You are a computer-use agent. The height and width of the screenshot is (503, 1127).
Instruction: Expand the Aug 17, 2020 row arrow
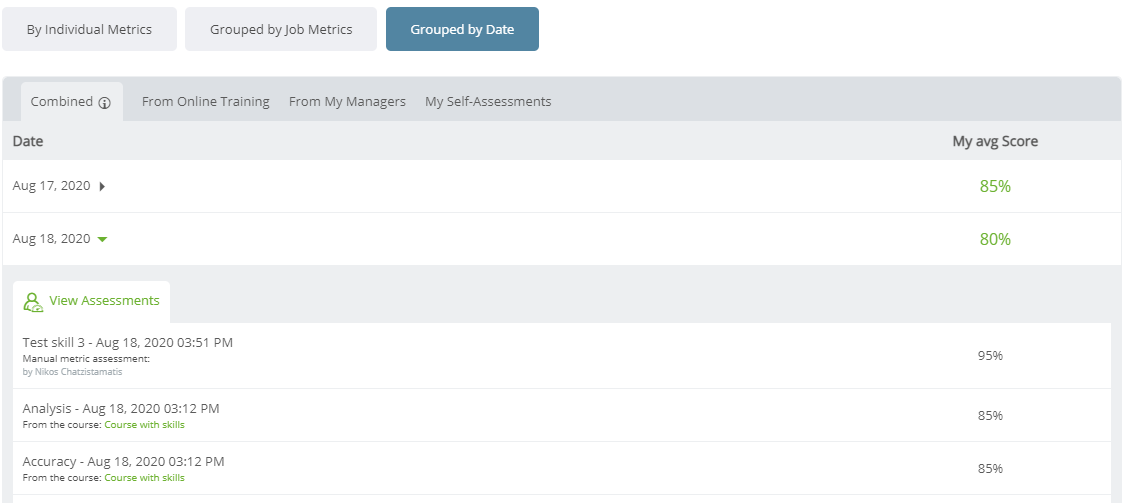coord(102,187)
